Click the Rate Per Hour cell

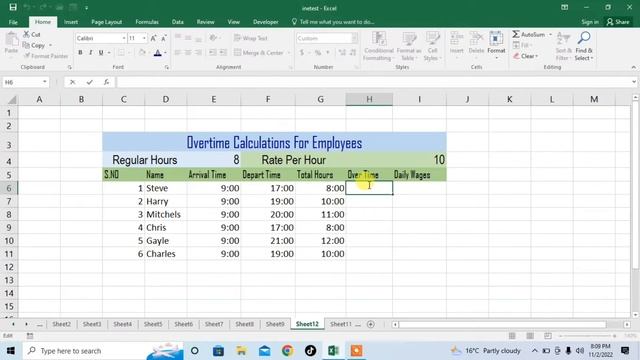coord(293,160)
